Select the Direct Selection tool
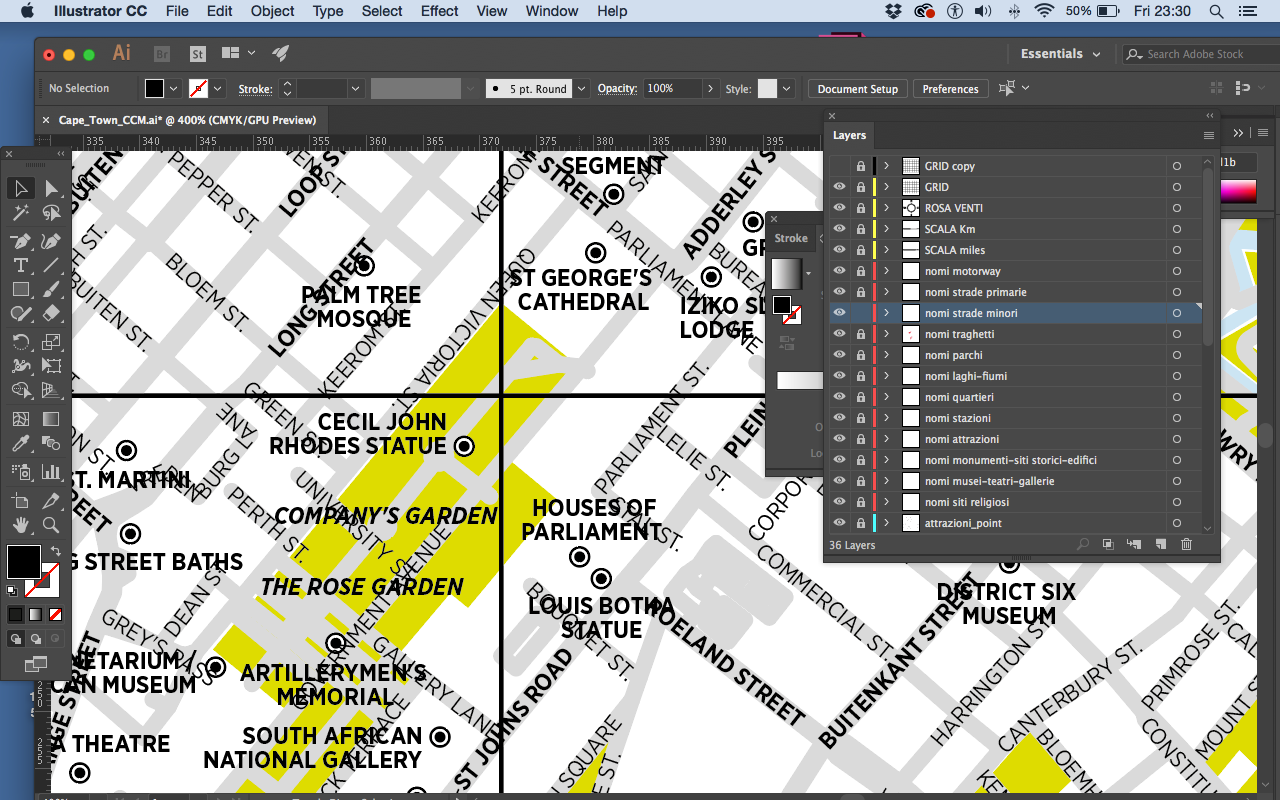Image resolution: width=1280 pixels, height=800 pixels. click(x=51, y=188)
